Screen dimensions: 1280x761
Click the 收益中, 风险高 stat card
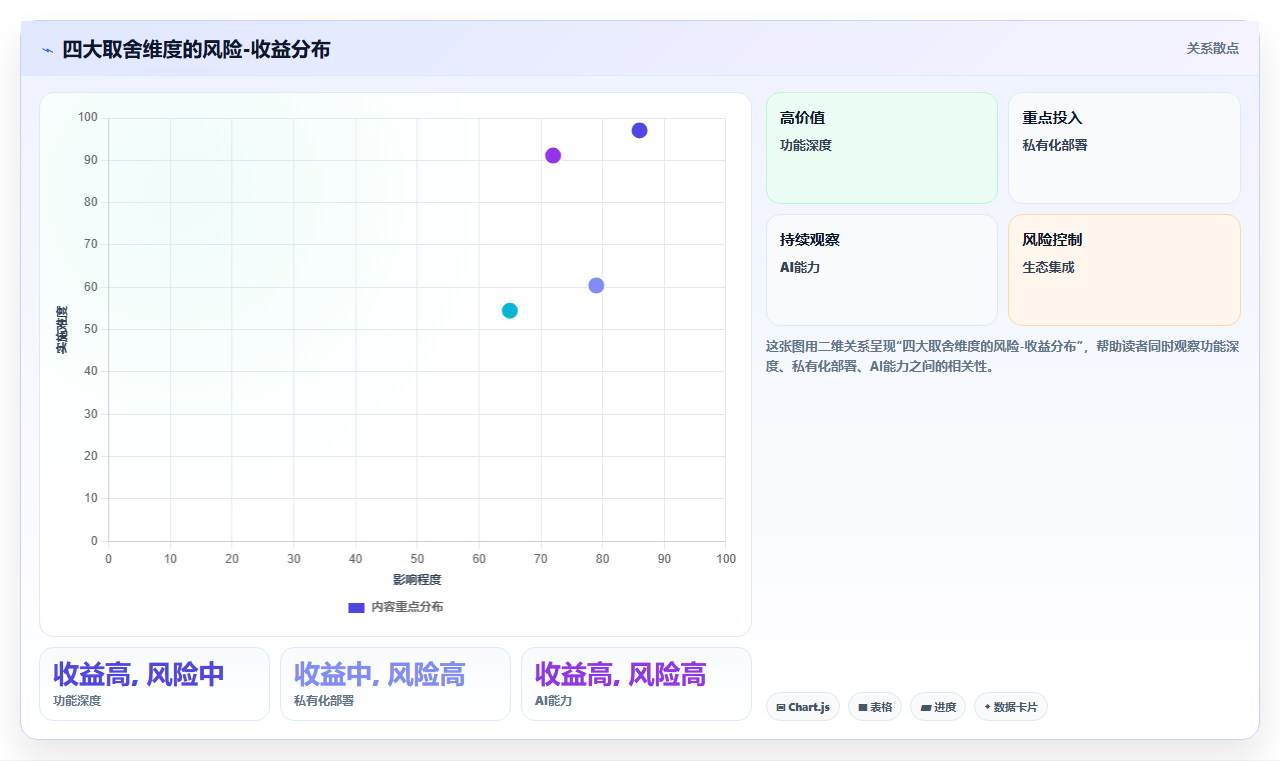395,684
